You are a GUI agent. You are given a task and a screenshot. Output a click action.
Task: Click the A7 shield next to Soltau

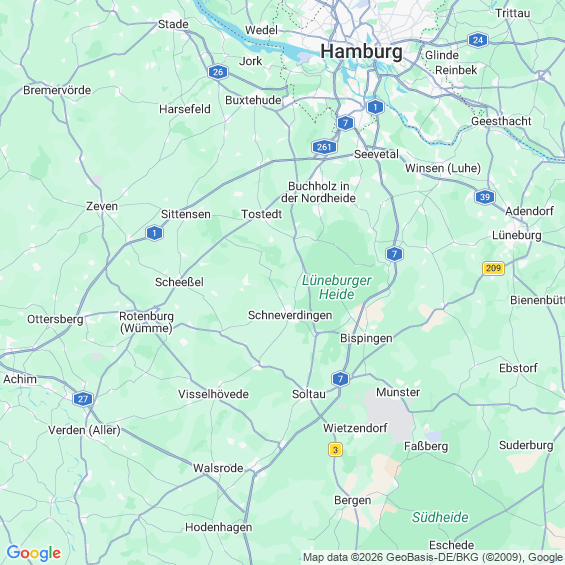point(340,379)
